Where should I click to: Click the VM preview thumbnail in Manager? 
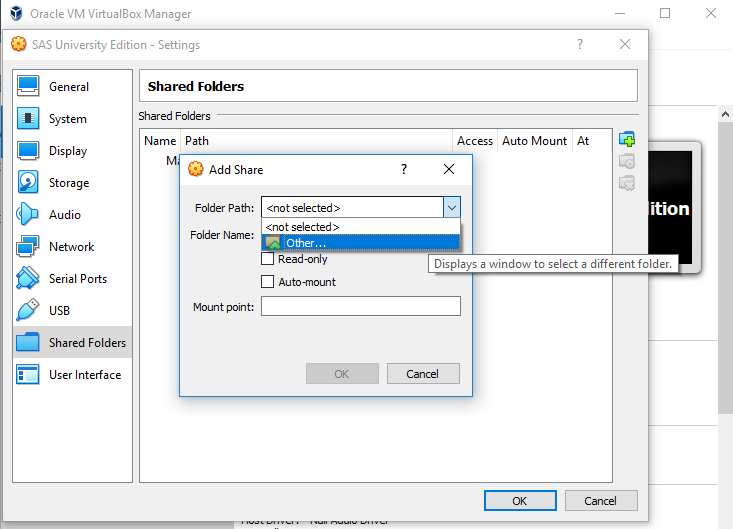(x=674, y=207)
